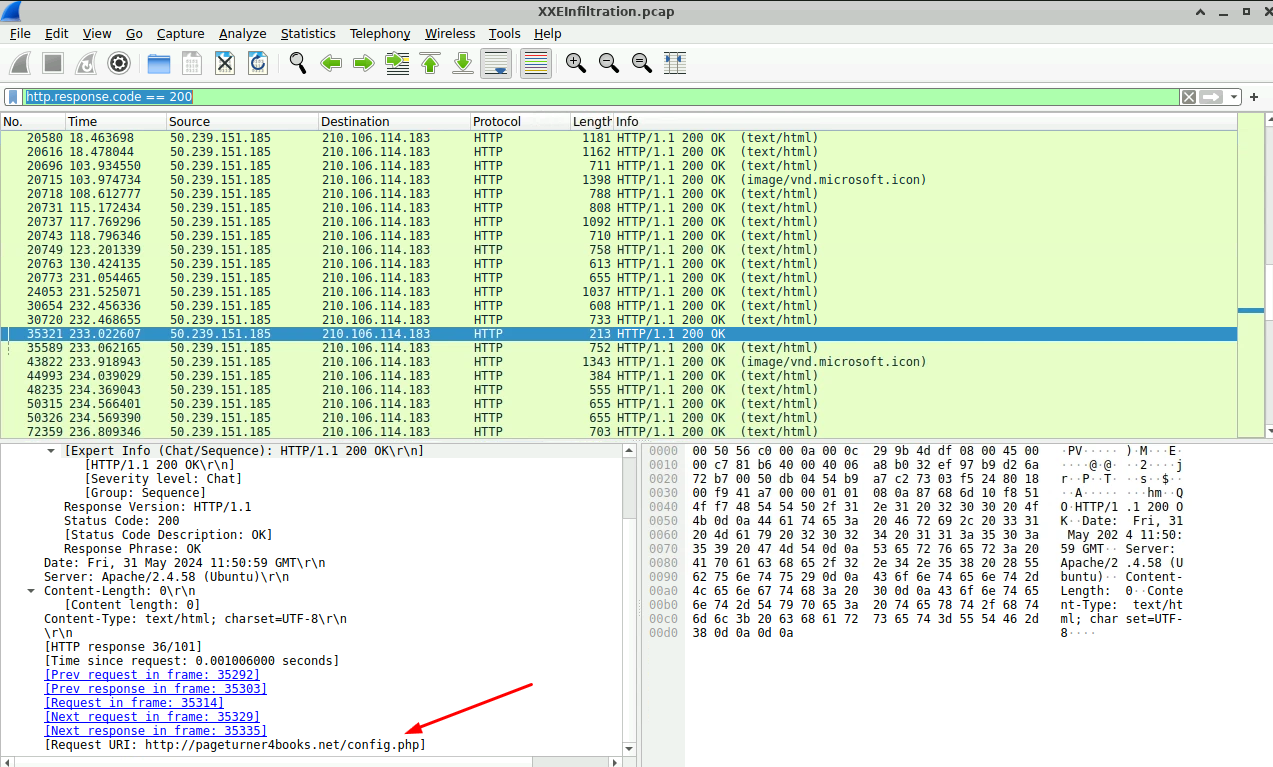The image size is (1273, 767).
Task: Sort packets by No. column header
Action: point(32,121)
